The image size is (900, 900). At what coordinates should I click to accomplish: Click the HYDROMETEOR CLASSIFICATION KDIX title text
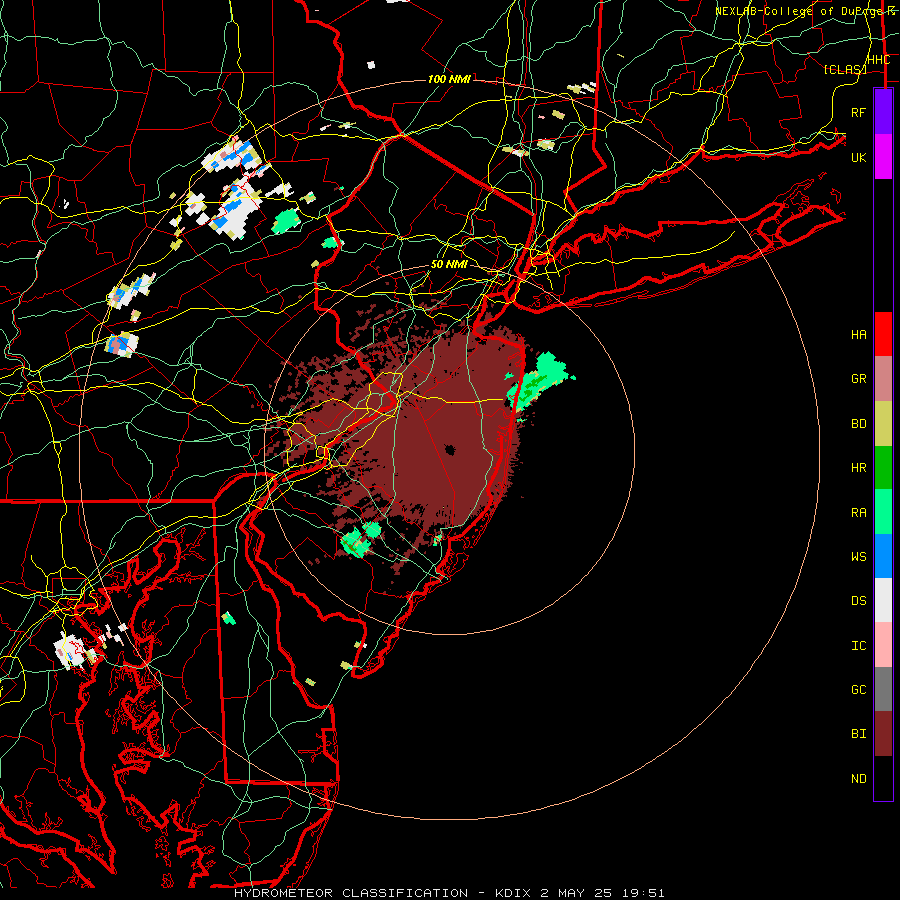tap(449, 893)
